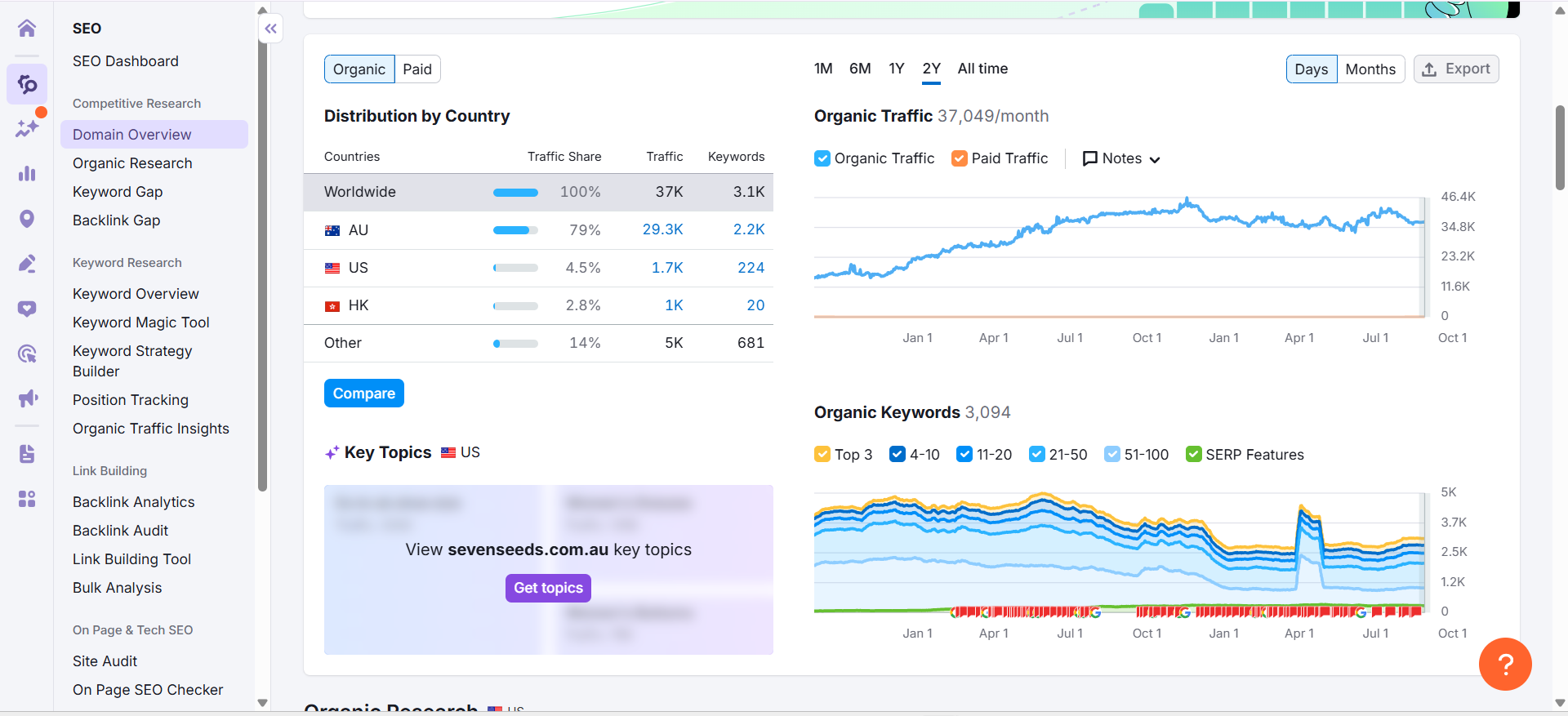The height and width of the screenshot is (716, 1568).
Task: Expand the Notes dropdown
Action: [1121, 158]
